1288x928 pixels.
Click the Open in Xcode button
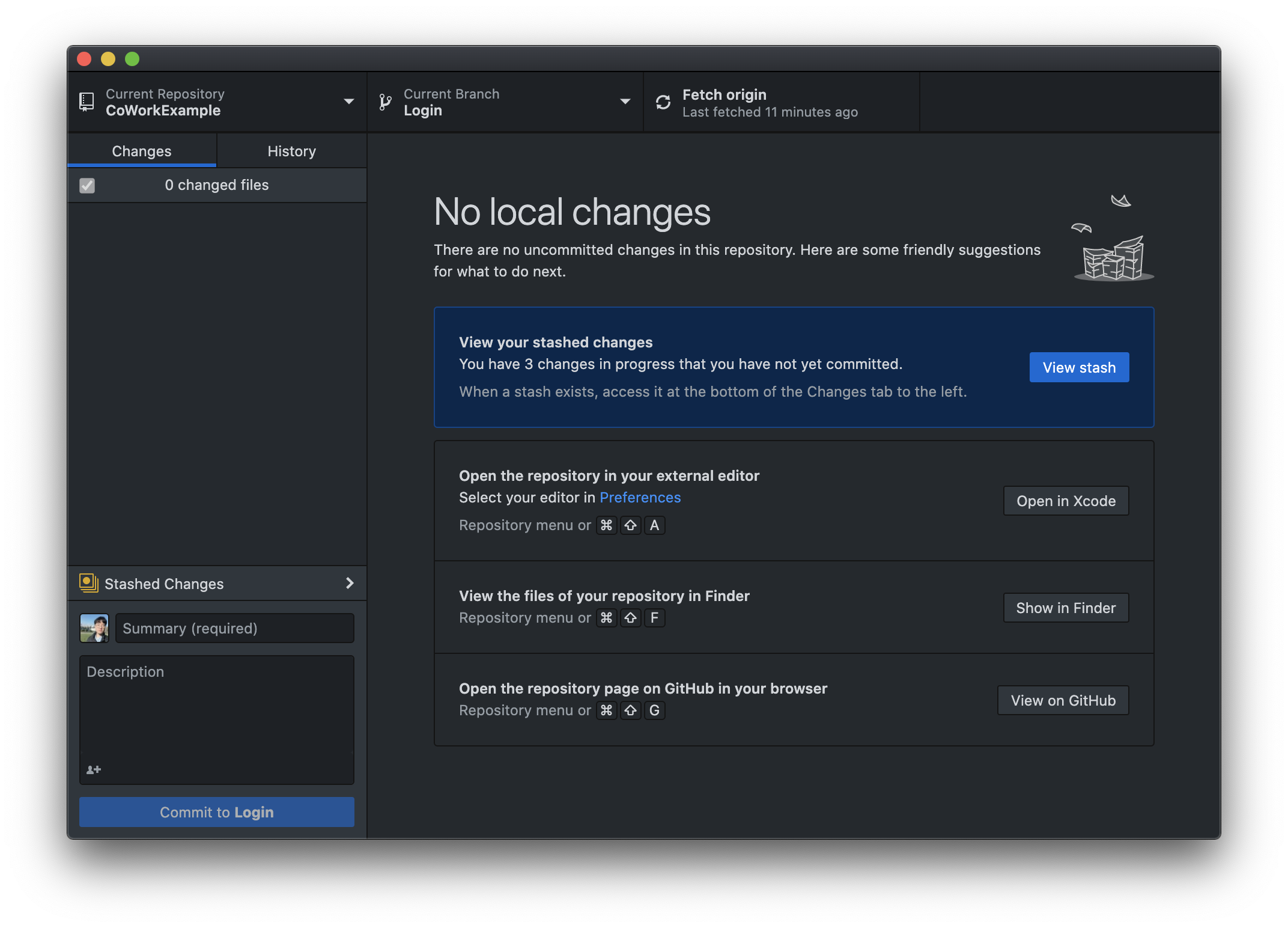[1066, 501]
